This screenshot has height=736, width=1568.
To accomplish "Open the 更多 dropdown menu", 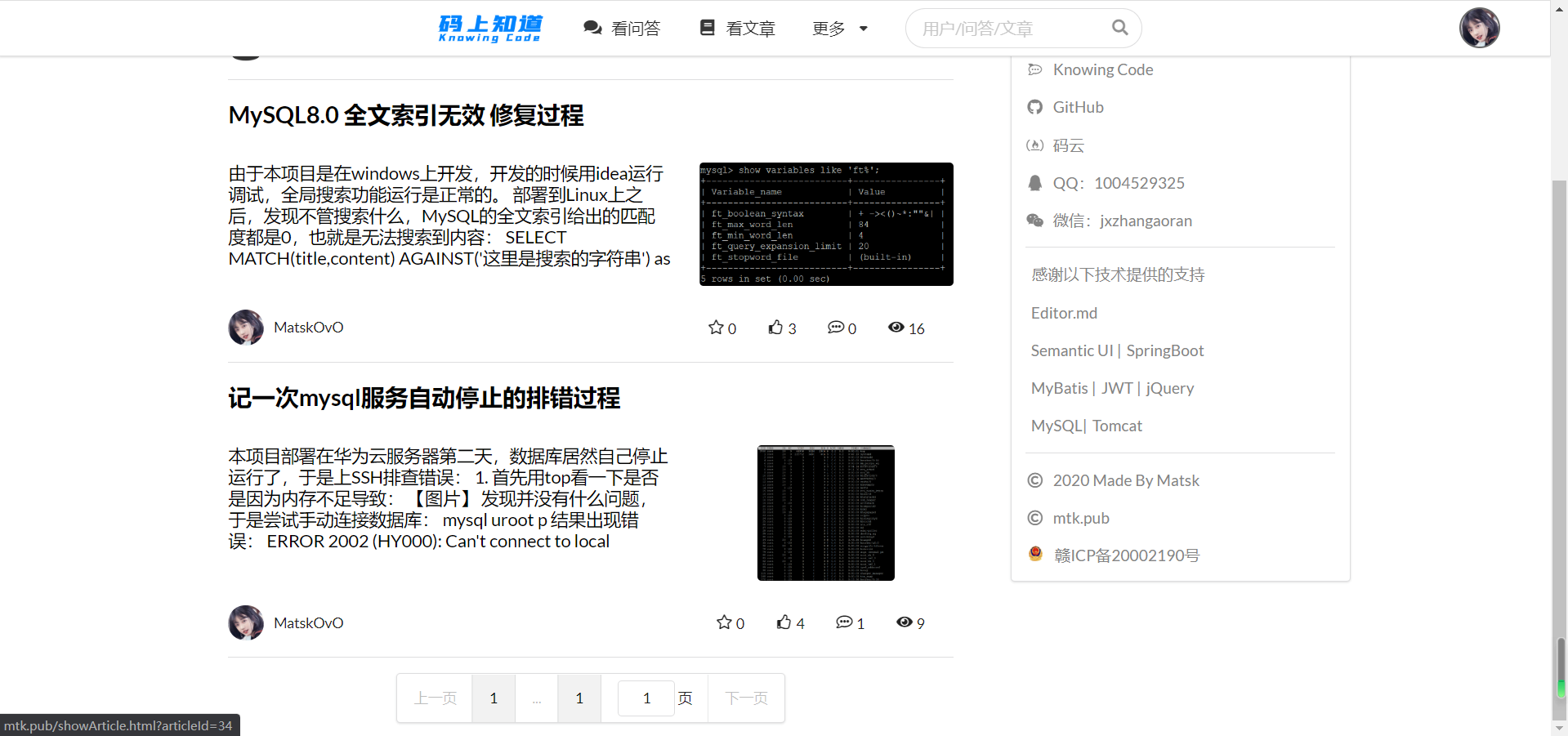I will click(839, 27).
